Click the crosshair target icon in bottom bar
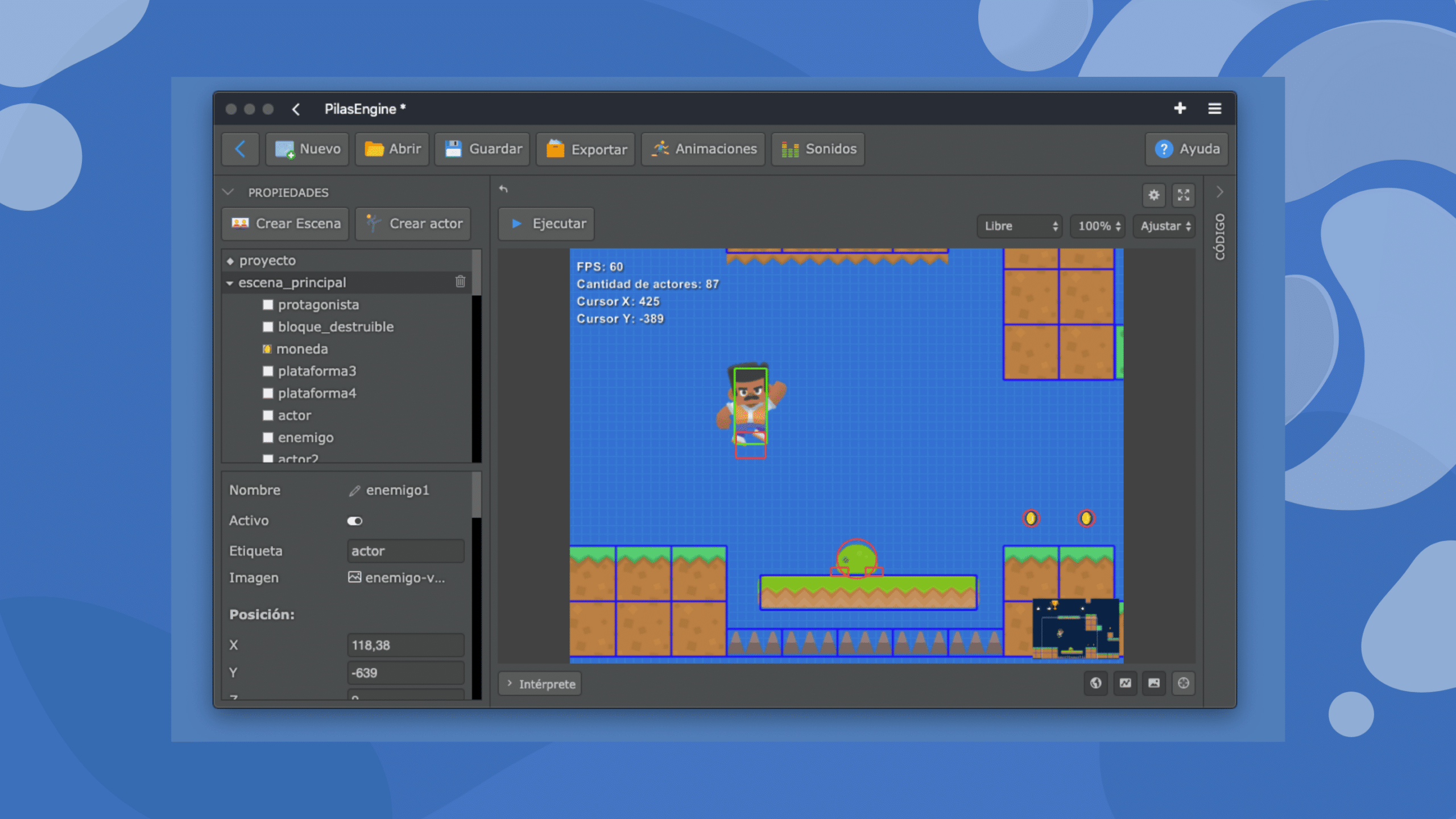The image size is (1456, 819). [x=1184, y=683]
